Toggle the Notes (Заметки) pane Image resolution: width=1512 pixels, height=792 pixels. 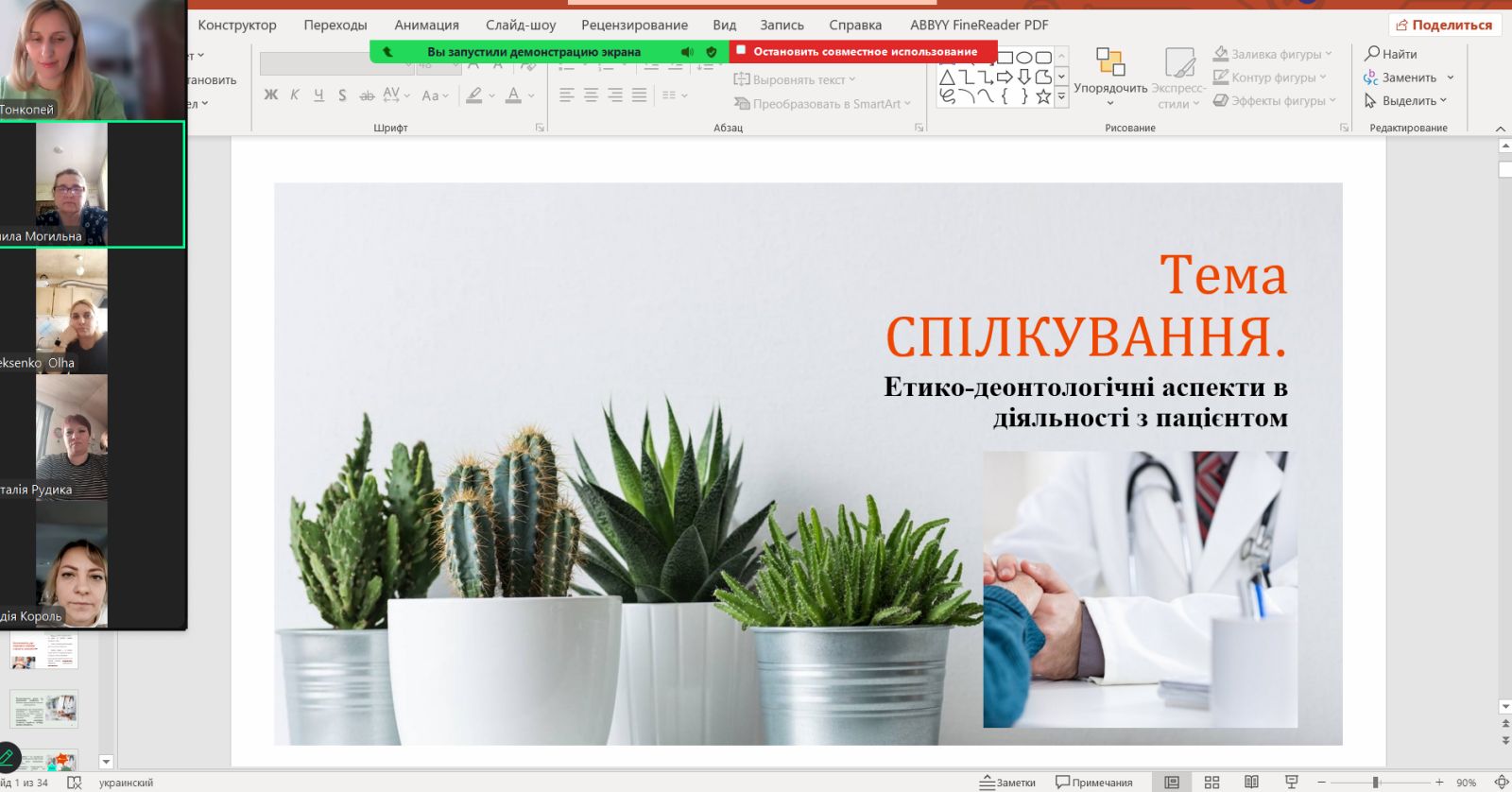coord(1007,782)
